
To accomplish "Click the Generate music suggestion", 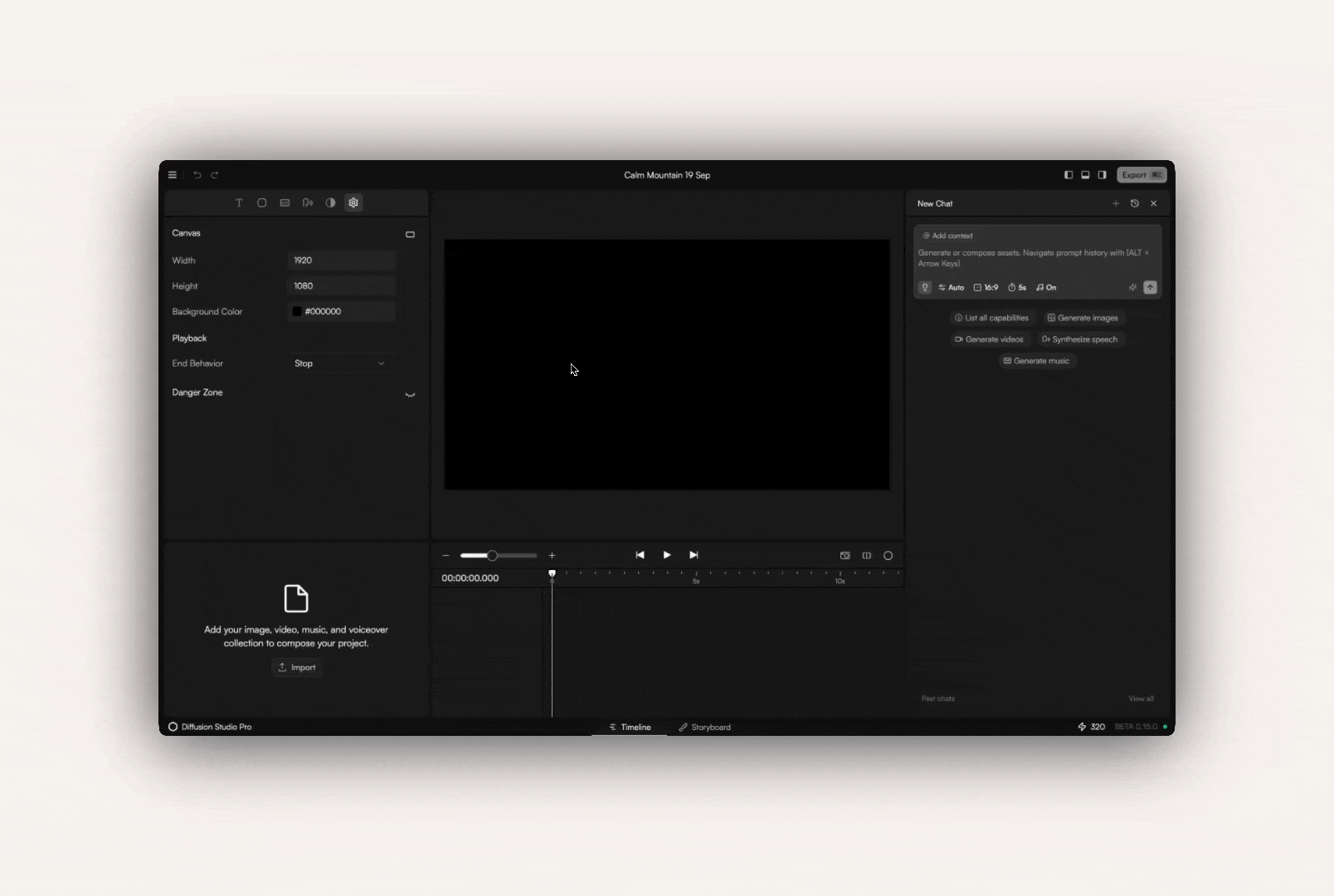I will 1037,361.
